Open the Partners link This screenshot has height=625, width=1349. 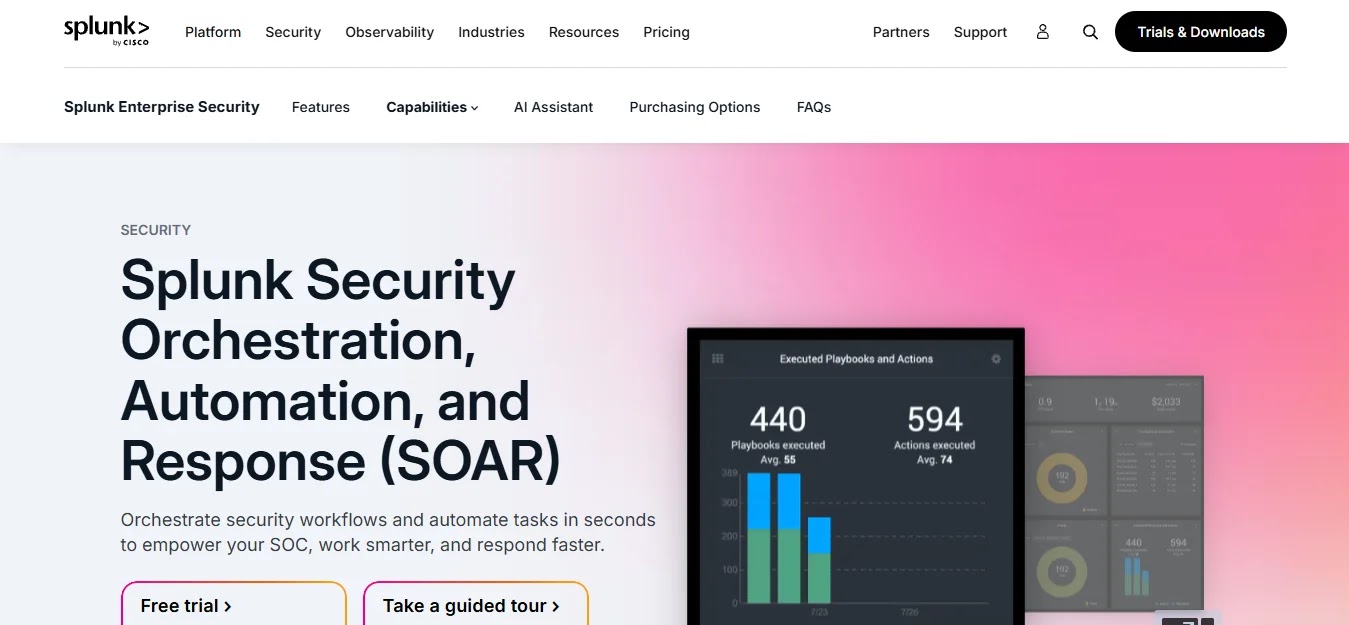tap(901, 32)
